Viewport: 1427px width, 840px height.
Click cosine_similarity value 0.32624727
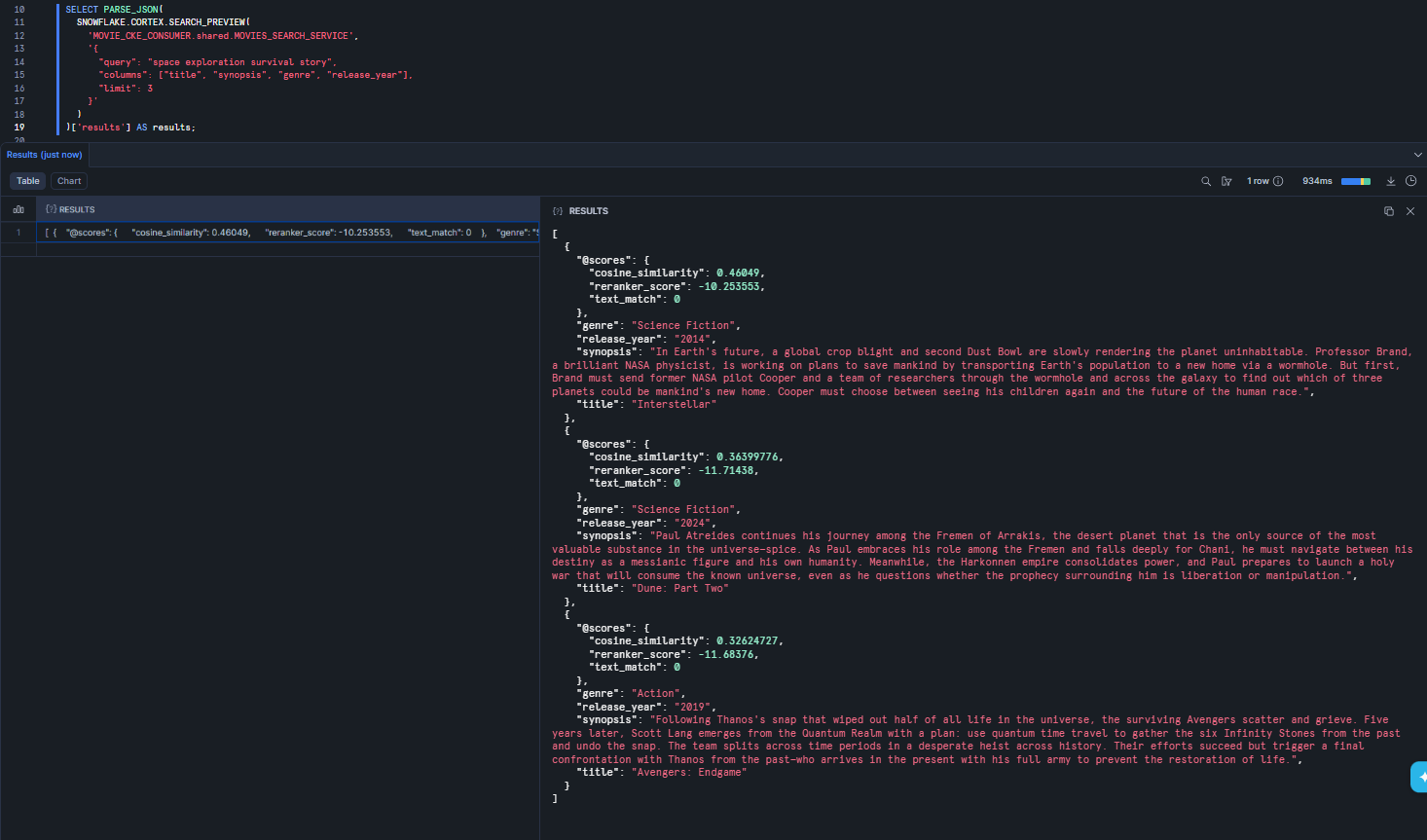point(748,641)
